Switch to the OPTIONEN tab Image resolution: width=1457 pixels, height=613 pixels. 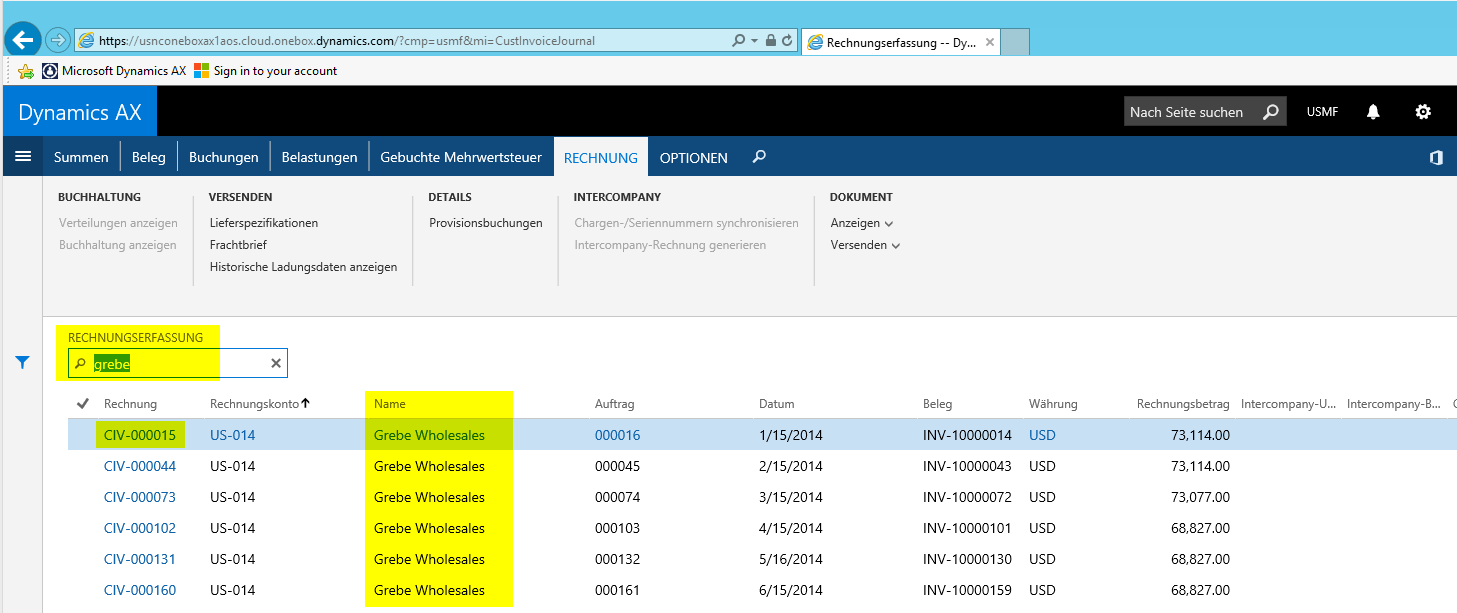693,157
